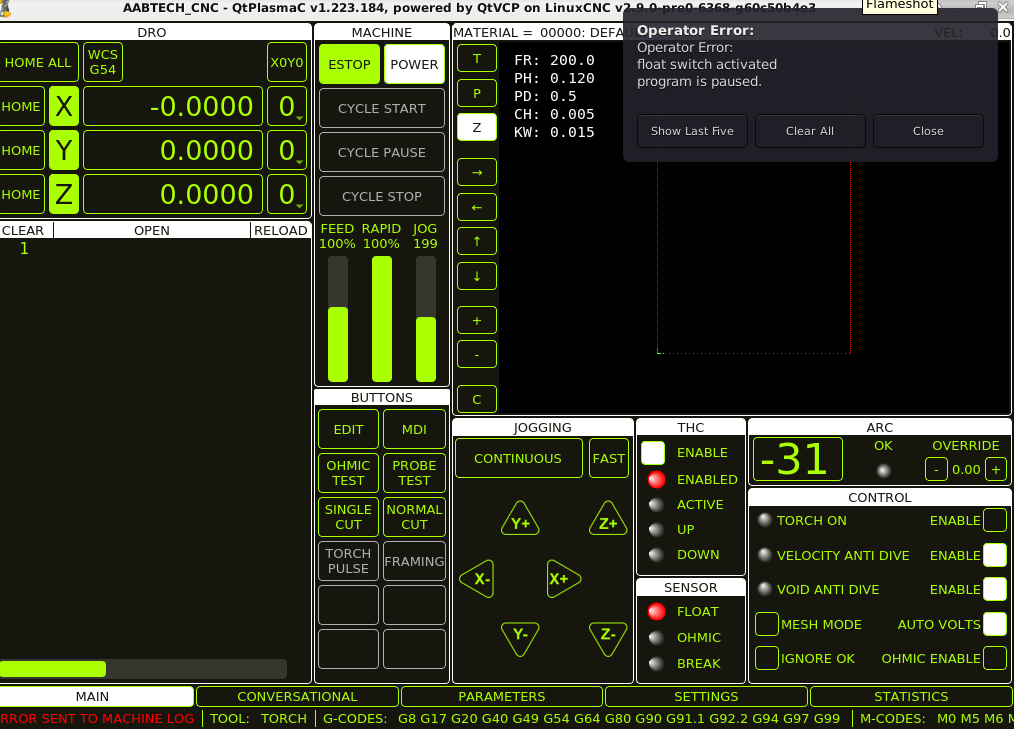Viewport: 1014px width, 729px height.
Task: Increase arc override with plus button
Action: tap(996, 470)
